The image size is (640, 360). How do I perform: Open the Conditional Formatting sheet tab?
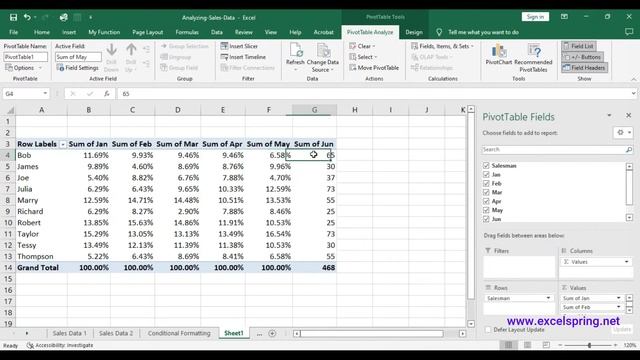tap(179, 333)
